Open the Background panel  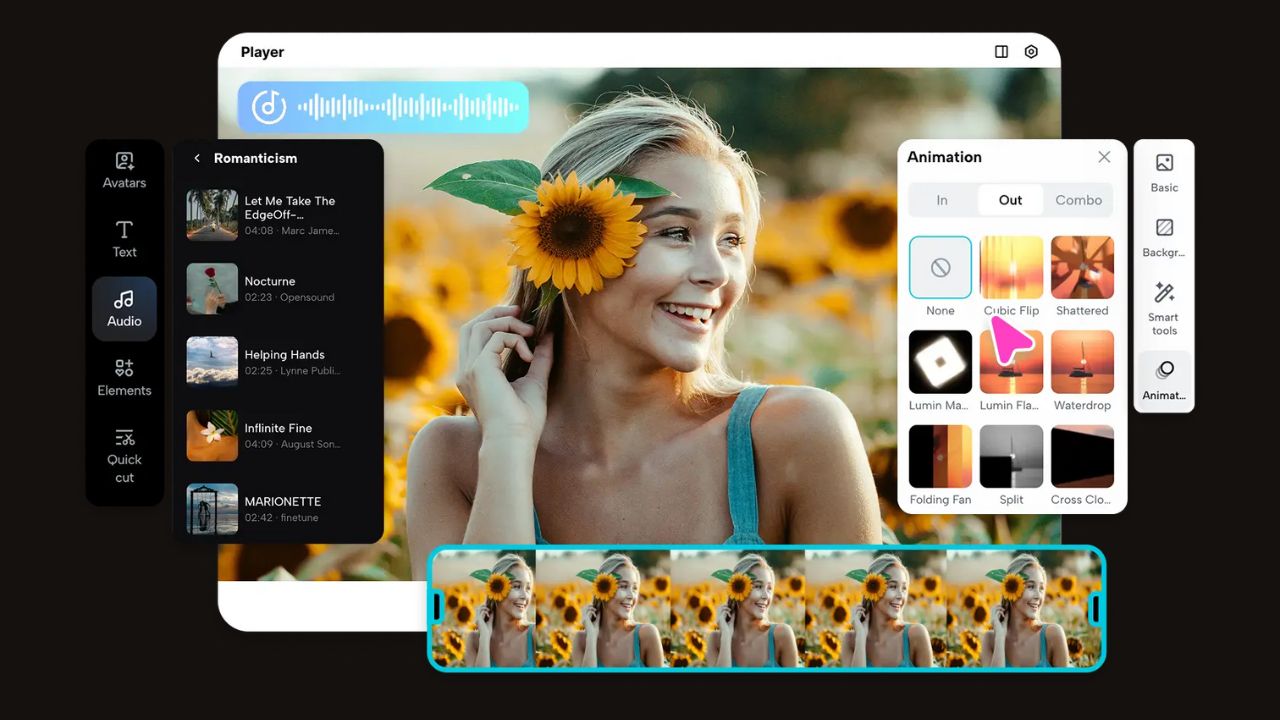coord(1163,238)
